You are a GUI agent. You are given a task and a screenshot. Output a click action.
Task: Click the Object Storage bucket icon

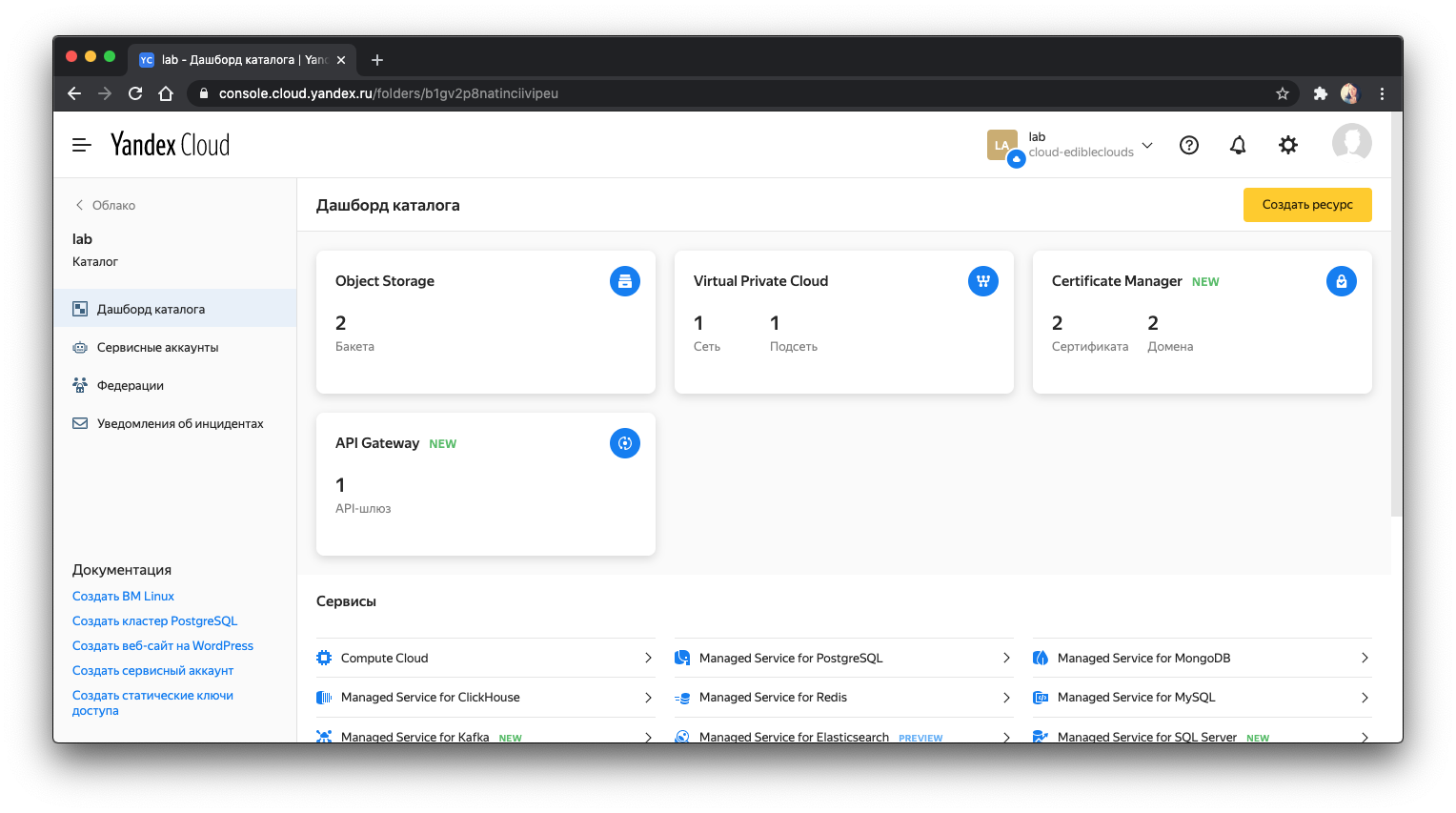[624, 281]
